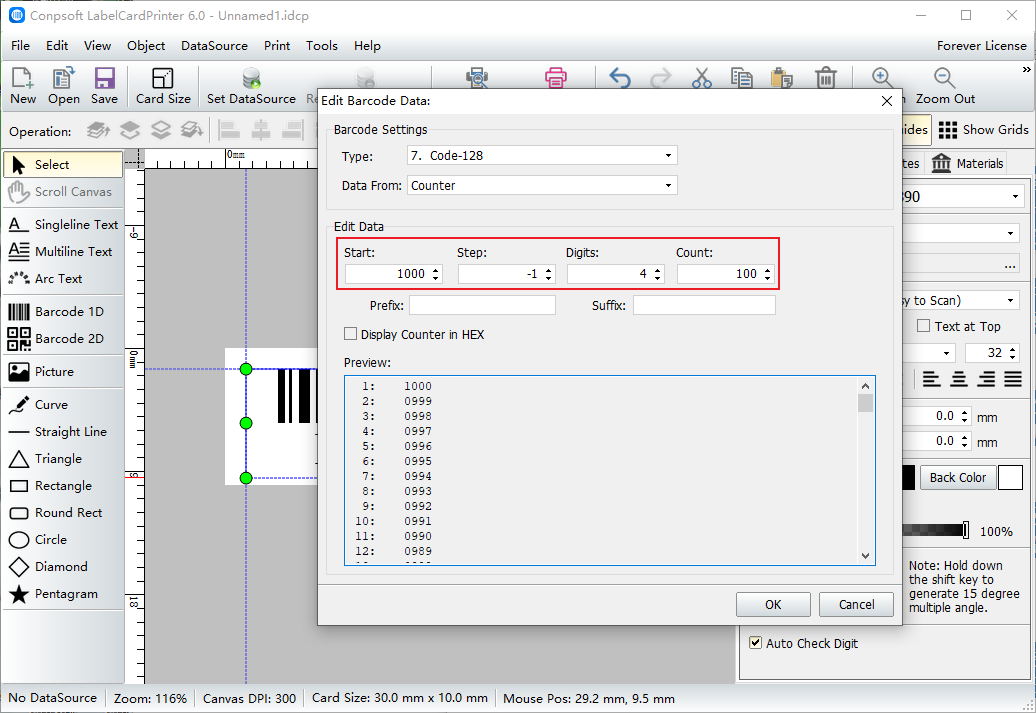The height and width of the screenshot is (713, 1036).
Task: Switch to the Materials tab
Action: pyautogui.click(x=967, y=163)
